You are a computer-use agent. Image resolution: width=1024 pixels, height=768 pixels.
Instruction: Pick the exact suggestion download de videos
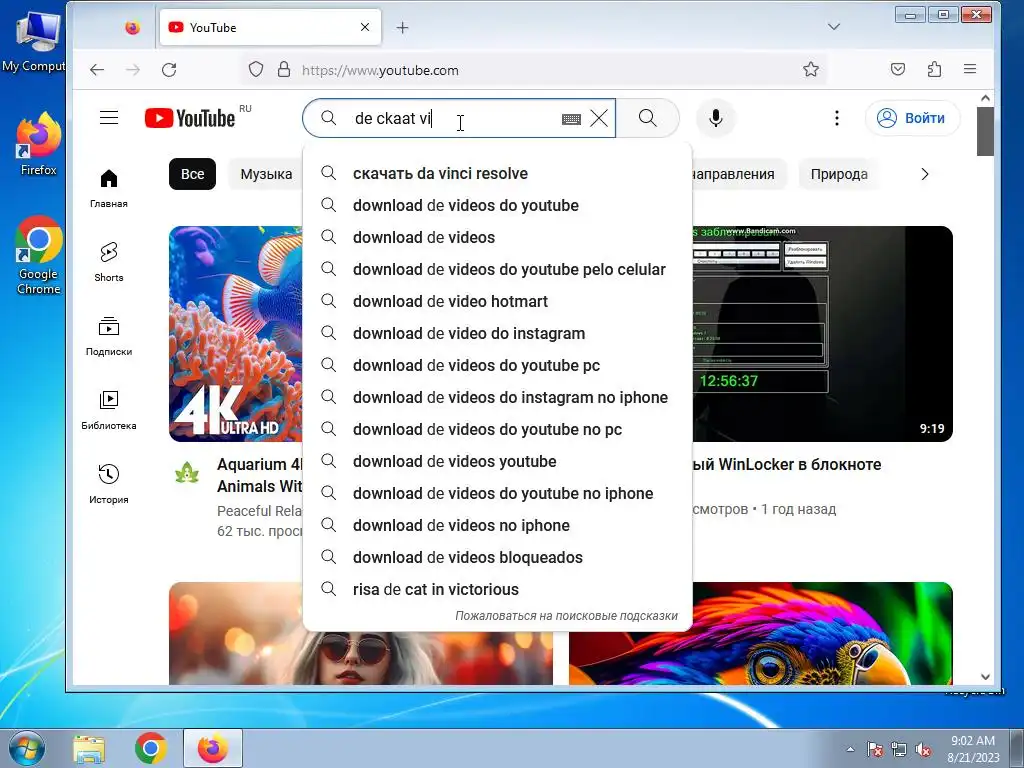pos(498,237)
